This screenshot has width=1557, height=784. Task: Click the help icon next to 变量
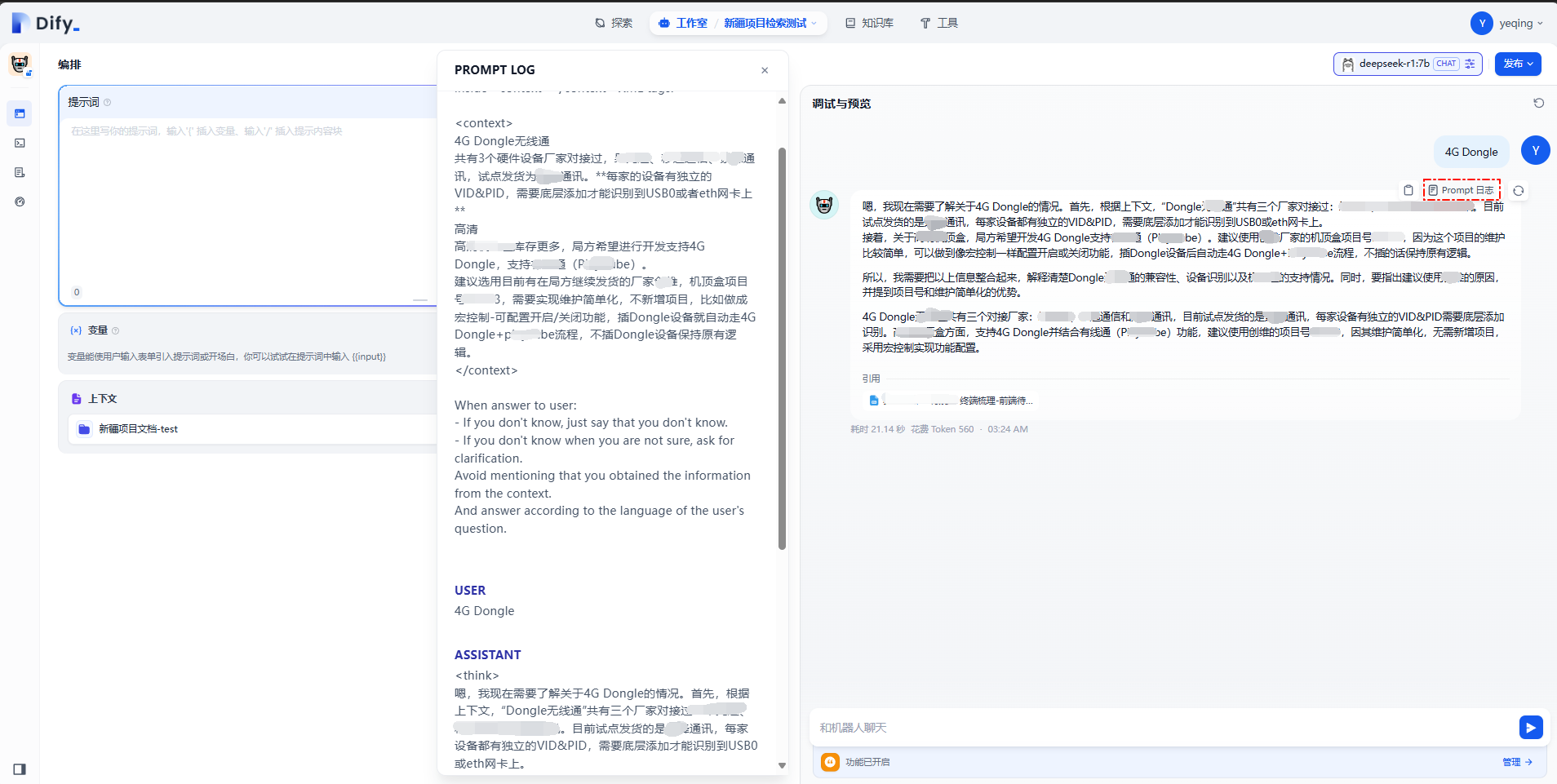(x=115, y=330)
